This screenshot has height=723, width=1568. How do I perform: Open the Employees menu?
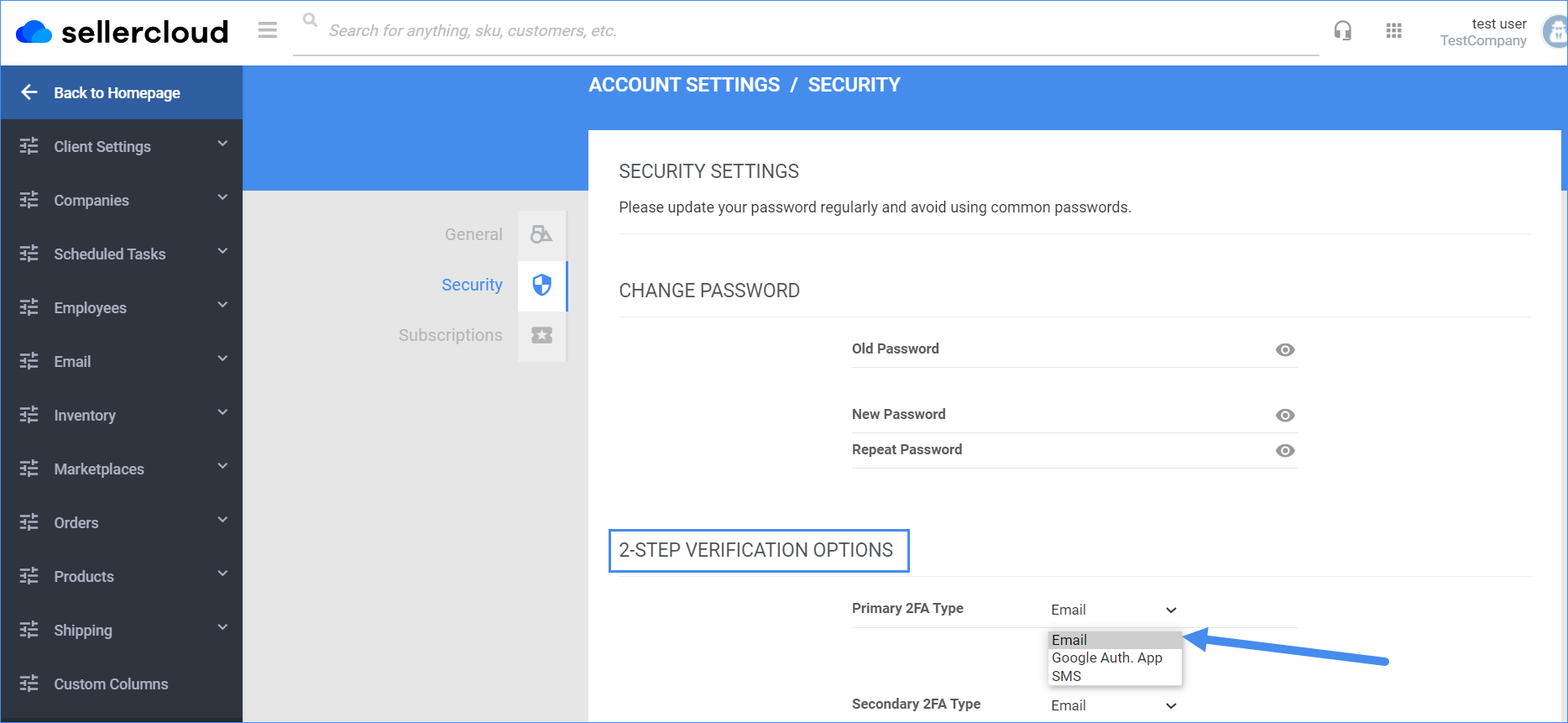click(122, 307)
